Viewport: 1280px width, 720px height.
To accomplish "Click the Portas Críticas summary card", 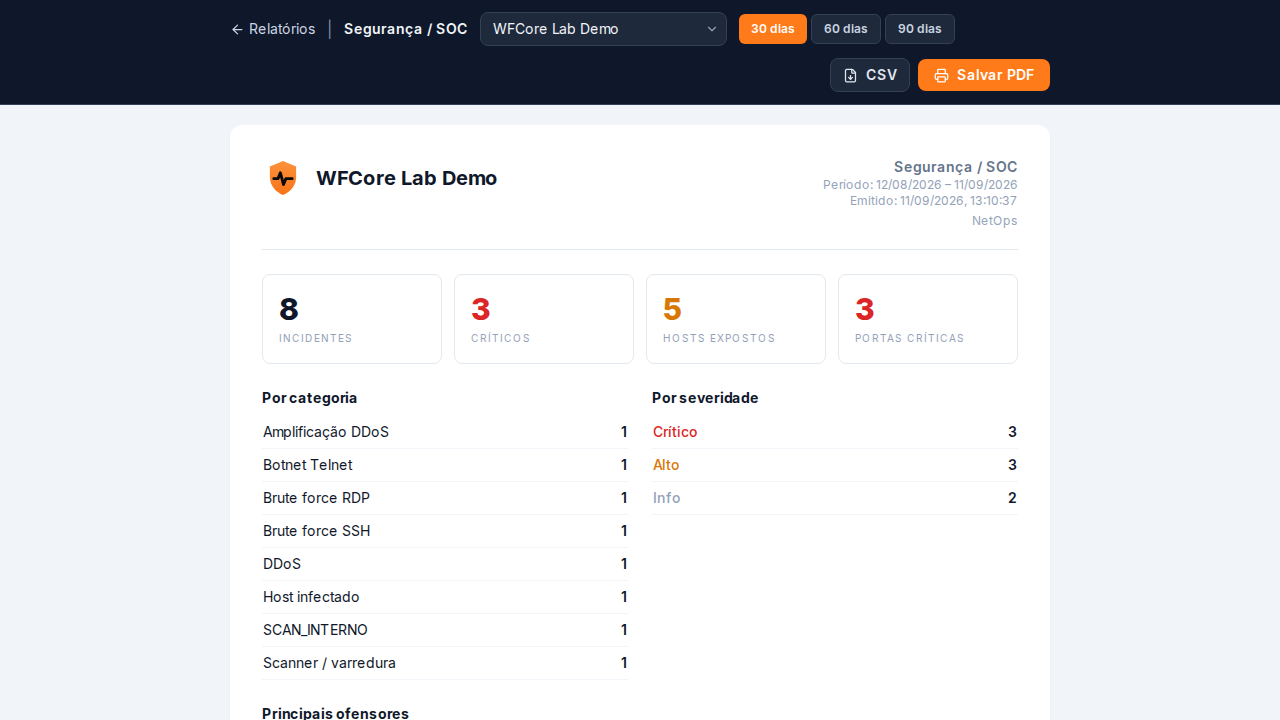I will coord(928,319).
